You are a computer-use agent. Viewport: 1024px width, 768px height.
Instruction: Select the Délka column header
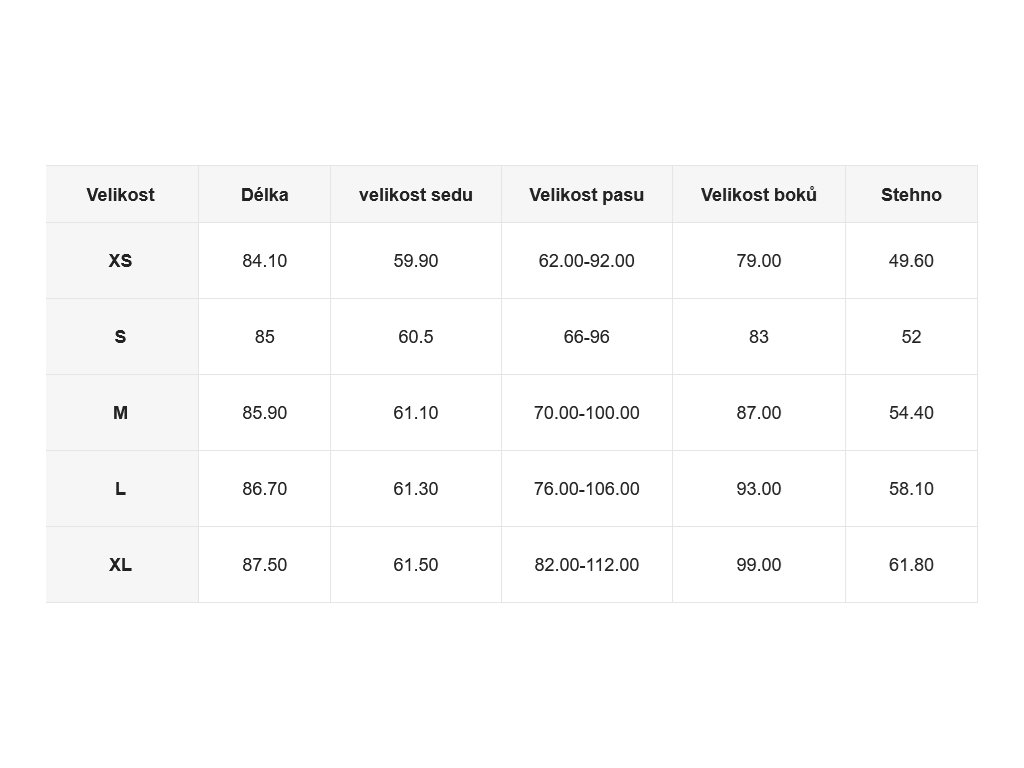pos(264,195)
